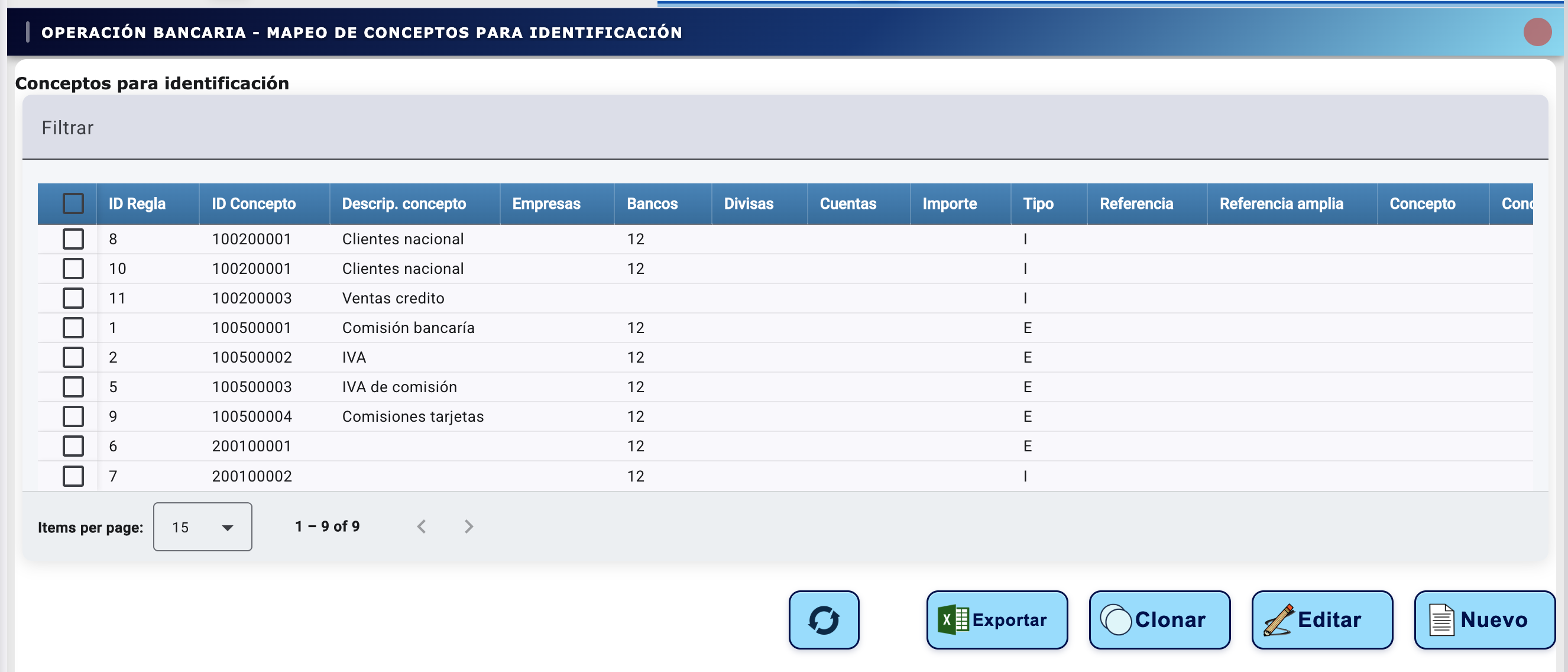The width and height of the screenshot is (1568, 672).
Task: Go to previous page arrow
Action: tap(421, 526)
